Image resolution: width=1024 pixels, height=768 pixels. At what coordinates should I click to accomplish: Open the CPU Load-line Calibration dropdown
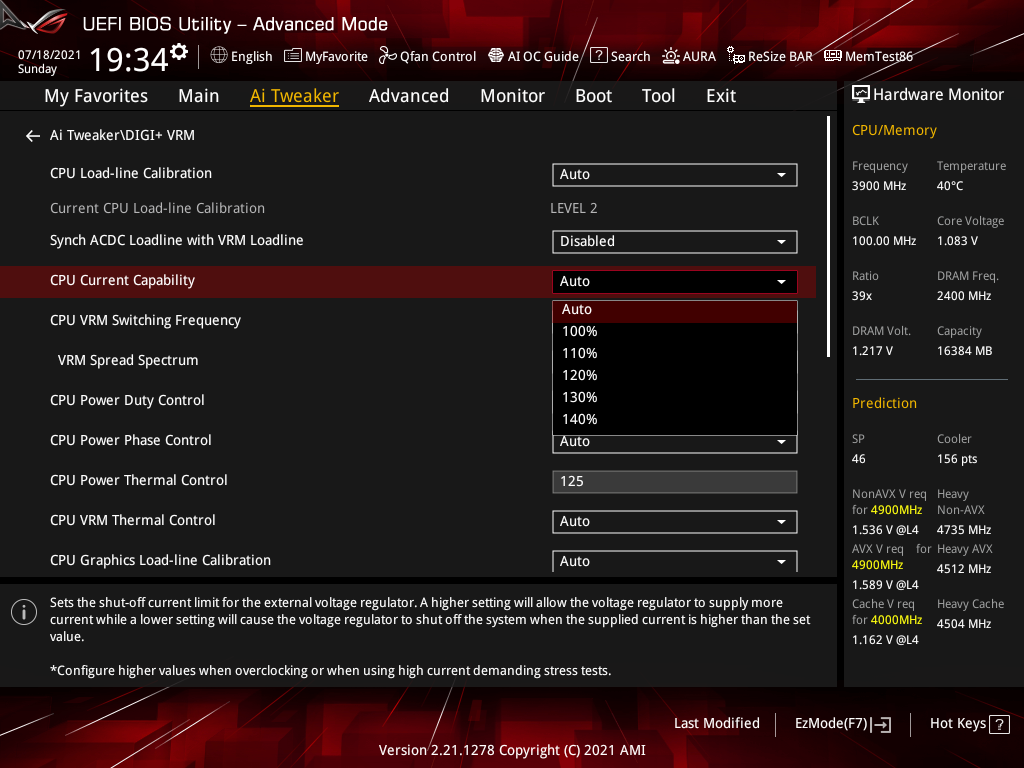(x=674, y=174)
